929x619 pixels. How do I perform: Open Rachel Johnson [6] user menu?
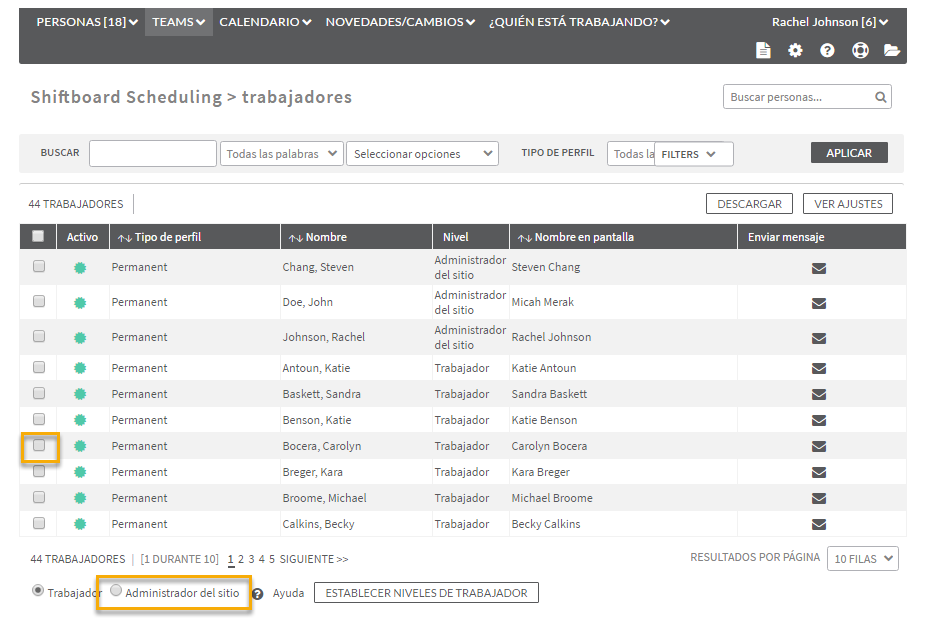point(829,22)
